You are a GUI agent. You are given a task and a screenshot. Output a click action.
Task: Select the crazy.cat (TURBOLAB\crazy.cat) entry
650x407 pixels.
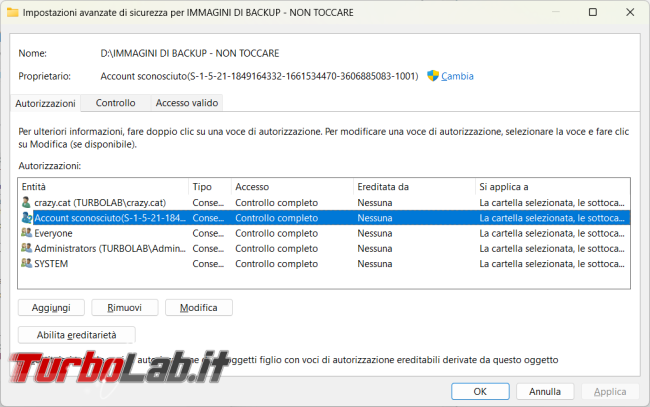[324, 203]
